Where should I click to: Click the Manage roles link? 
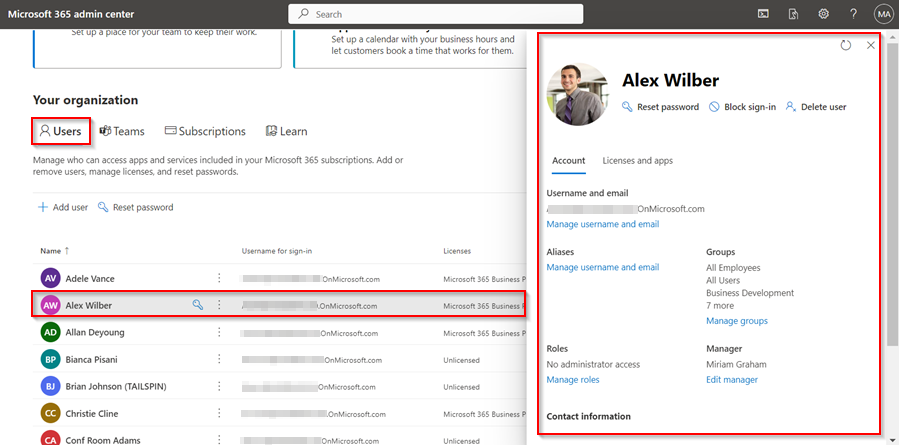[573, 380]
